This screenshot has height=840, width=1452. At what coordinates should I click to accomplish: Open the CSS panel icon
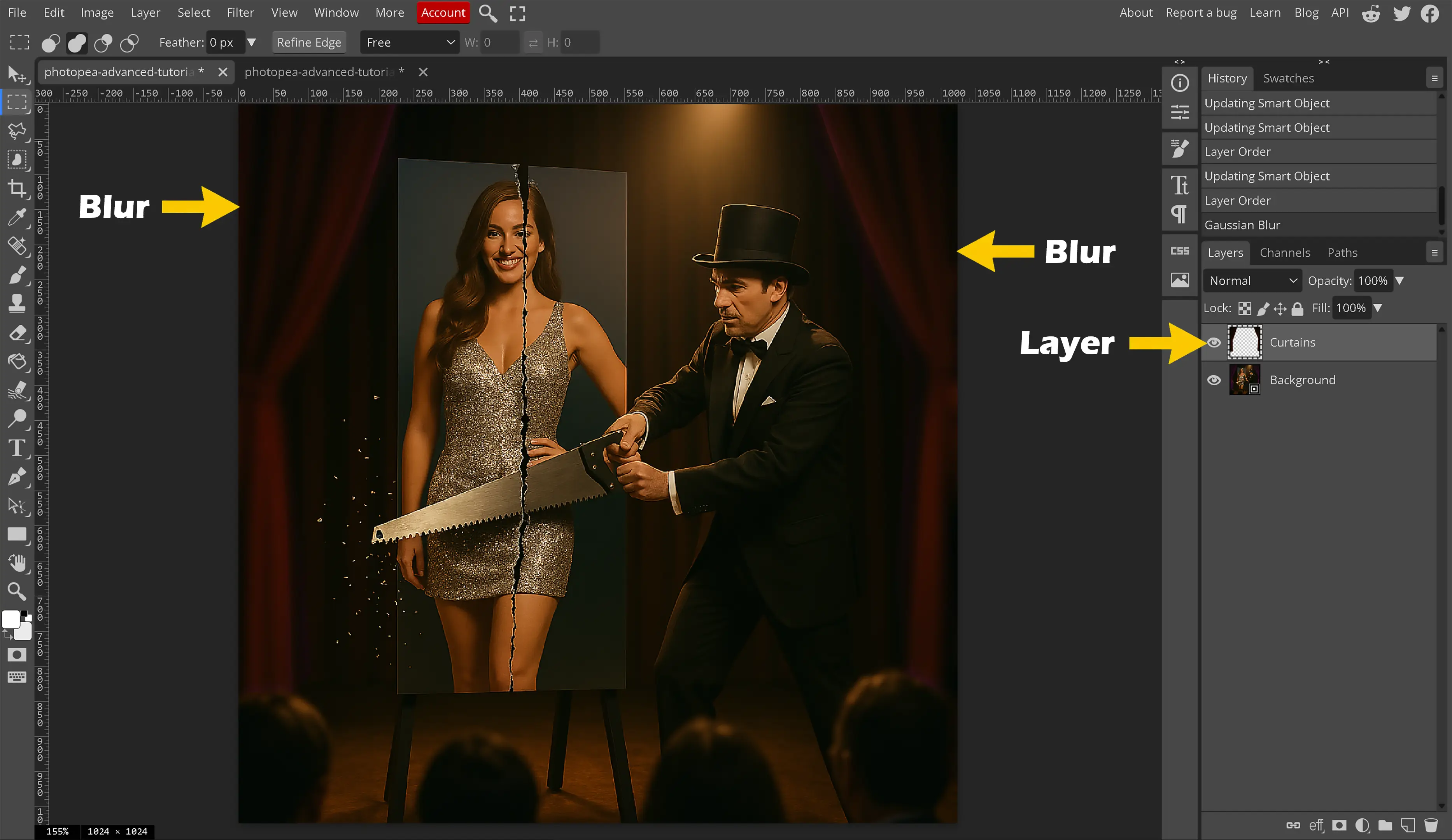tap(1179, 250)
